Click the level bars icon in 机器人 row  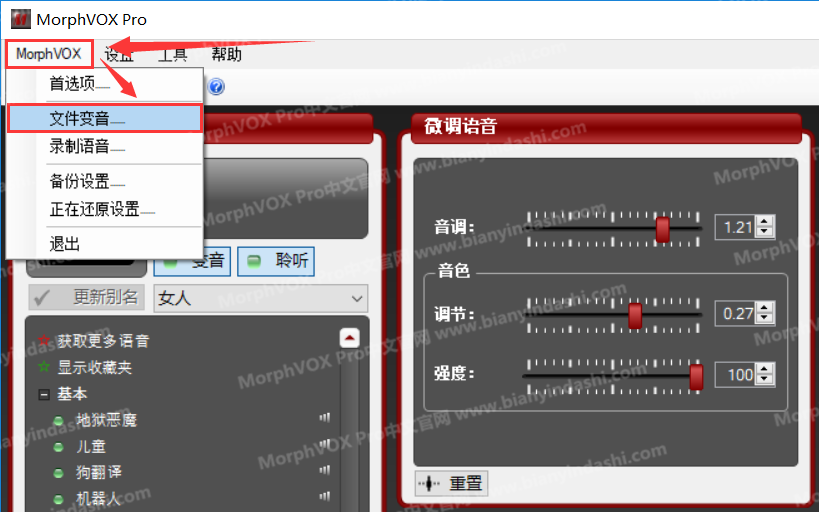click(325, 496)
